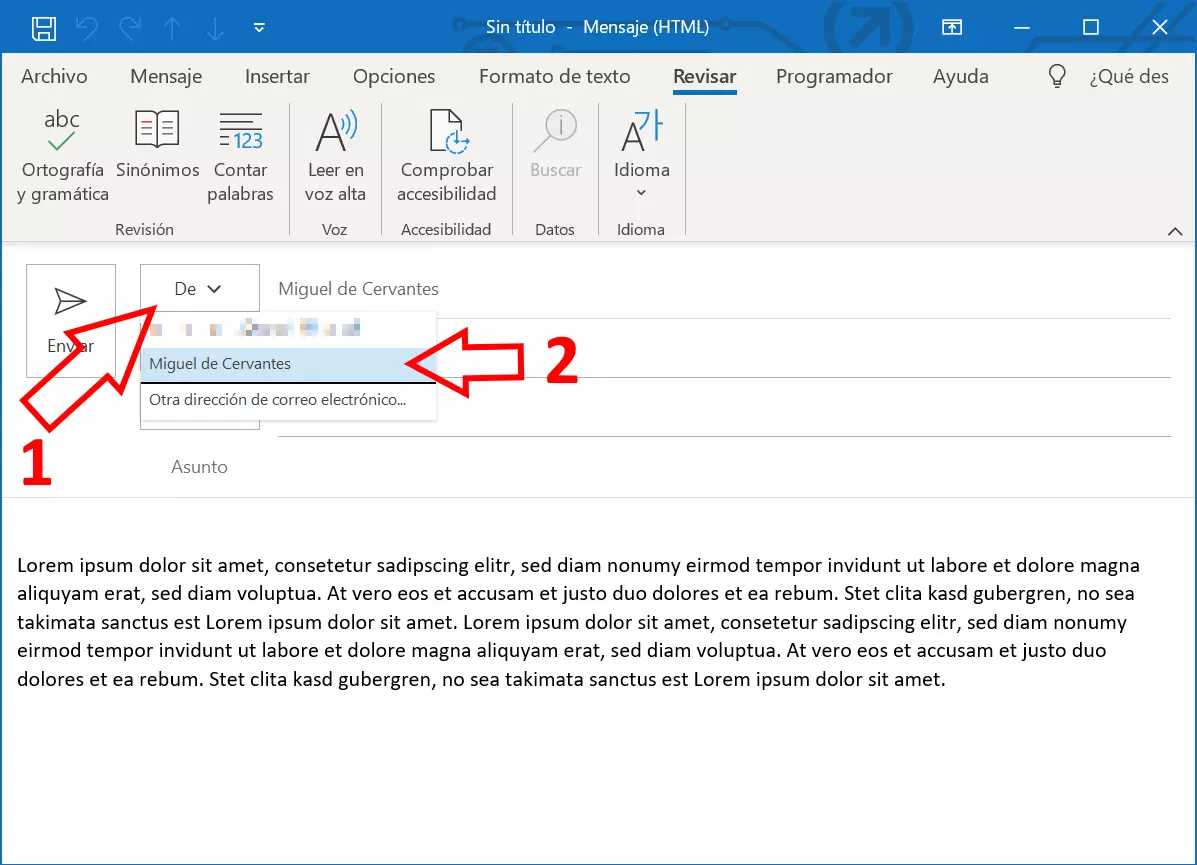The image size is (1197, 865).
Task: Select Contar palabras to count words
Action: click(x=240, y=155)
